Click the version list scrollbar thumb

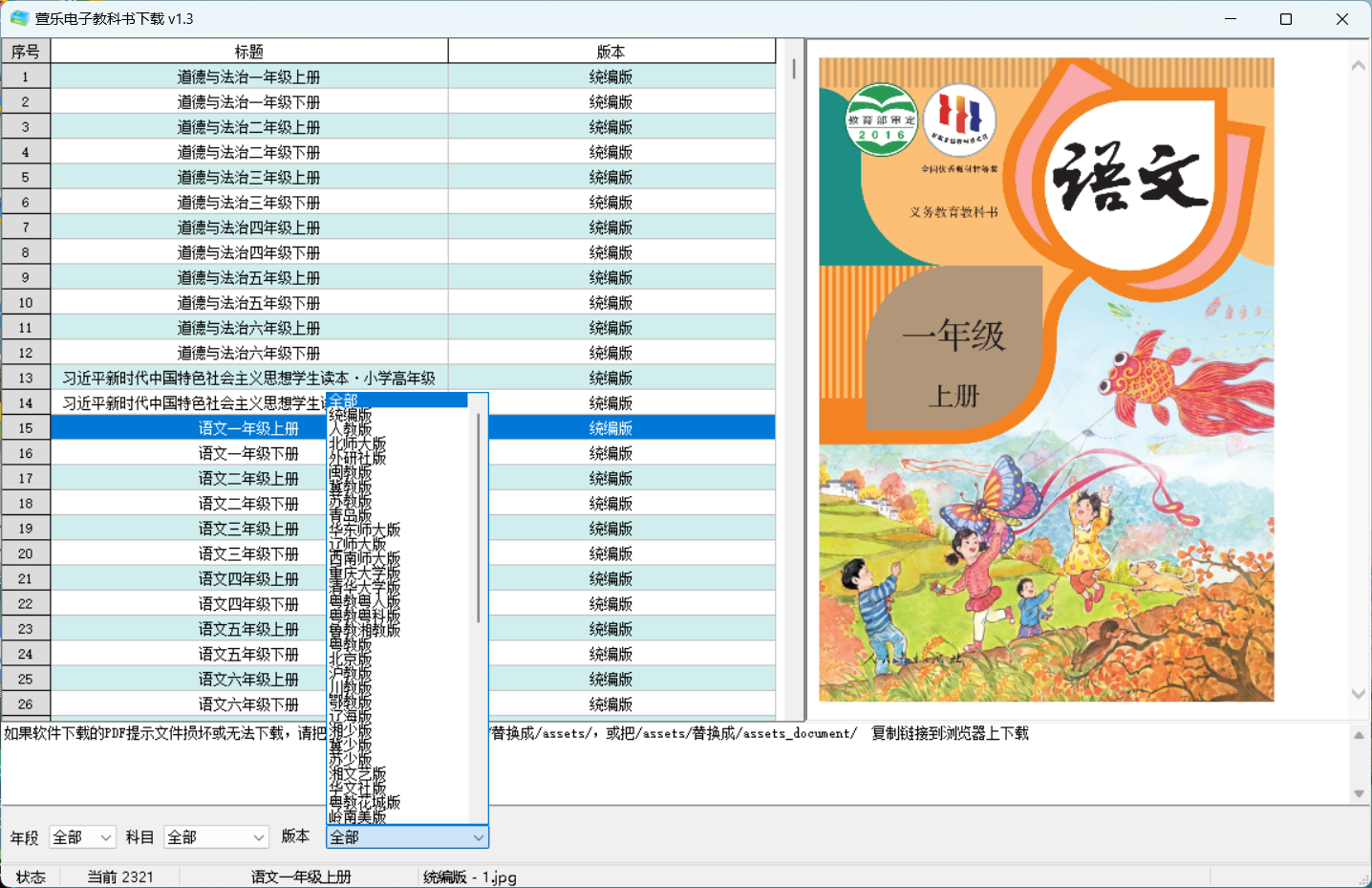point(478,517)
